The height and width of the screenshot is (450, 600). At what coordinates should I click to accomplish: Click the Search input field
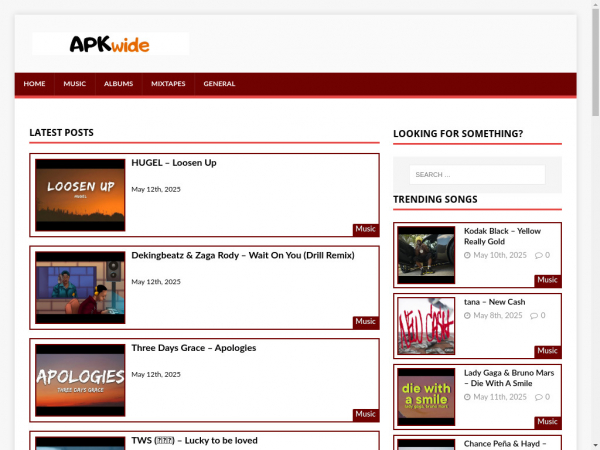pos(477,174)
